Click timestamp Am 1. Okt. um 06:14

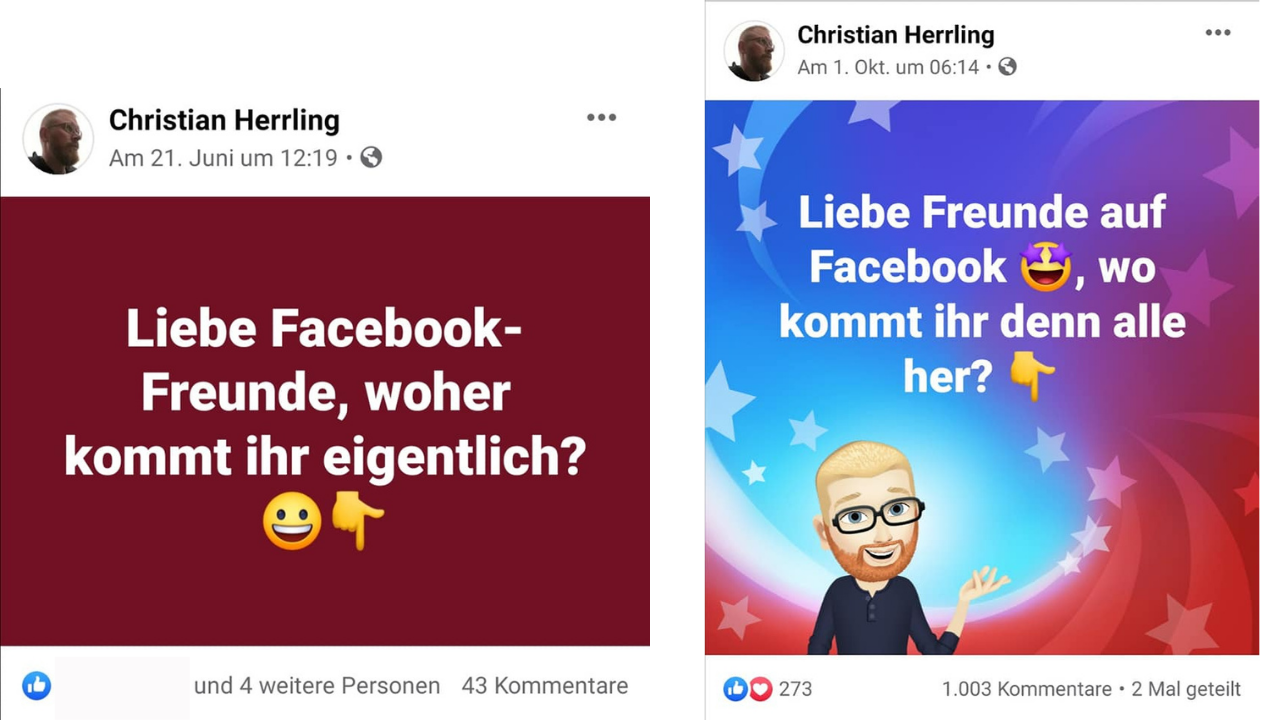(x=889, y=67)
